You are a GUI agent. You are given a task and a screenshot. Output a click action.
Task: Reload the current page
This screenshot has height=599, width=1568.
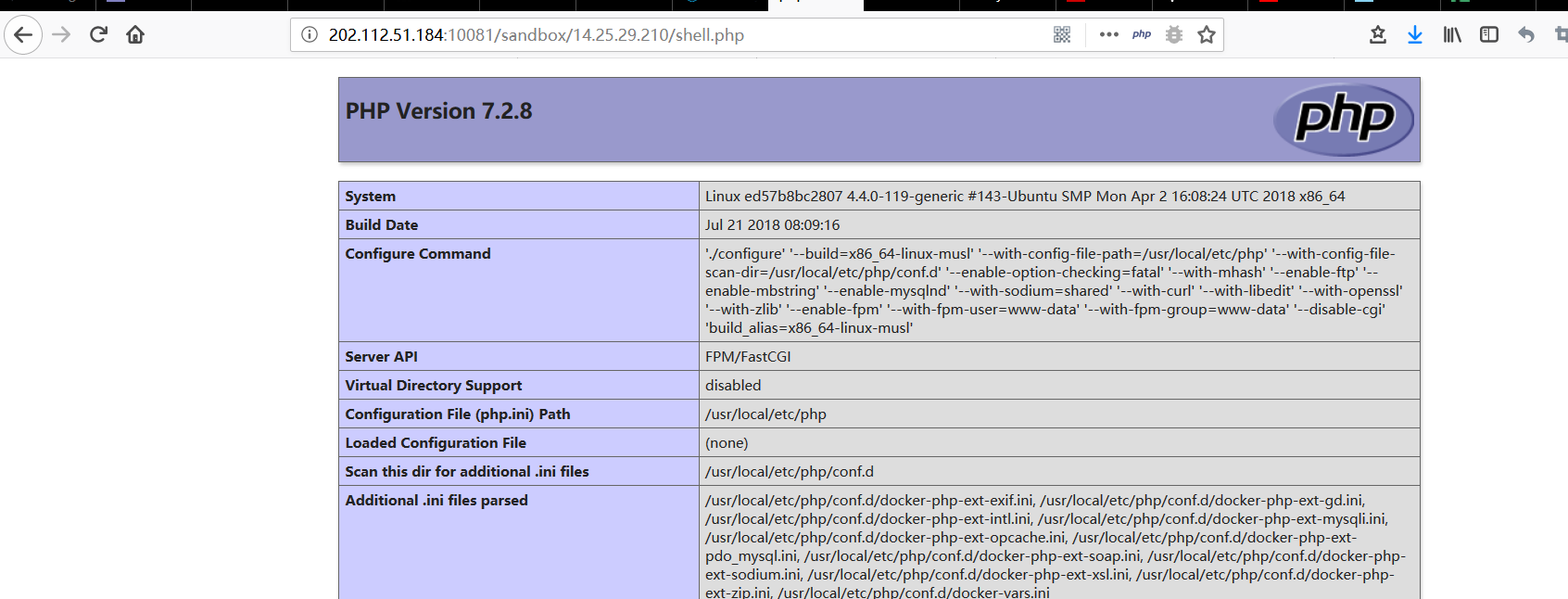pyautogui.click(x=98, y=35)
